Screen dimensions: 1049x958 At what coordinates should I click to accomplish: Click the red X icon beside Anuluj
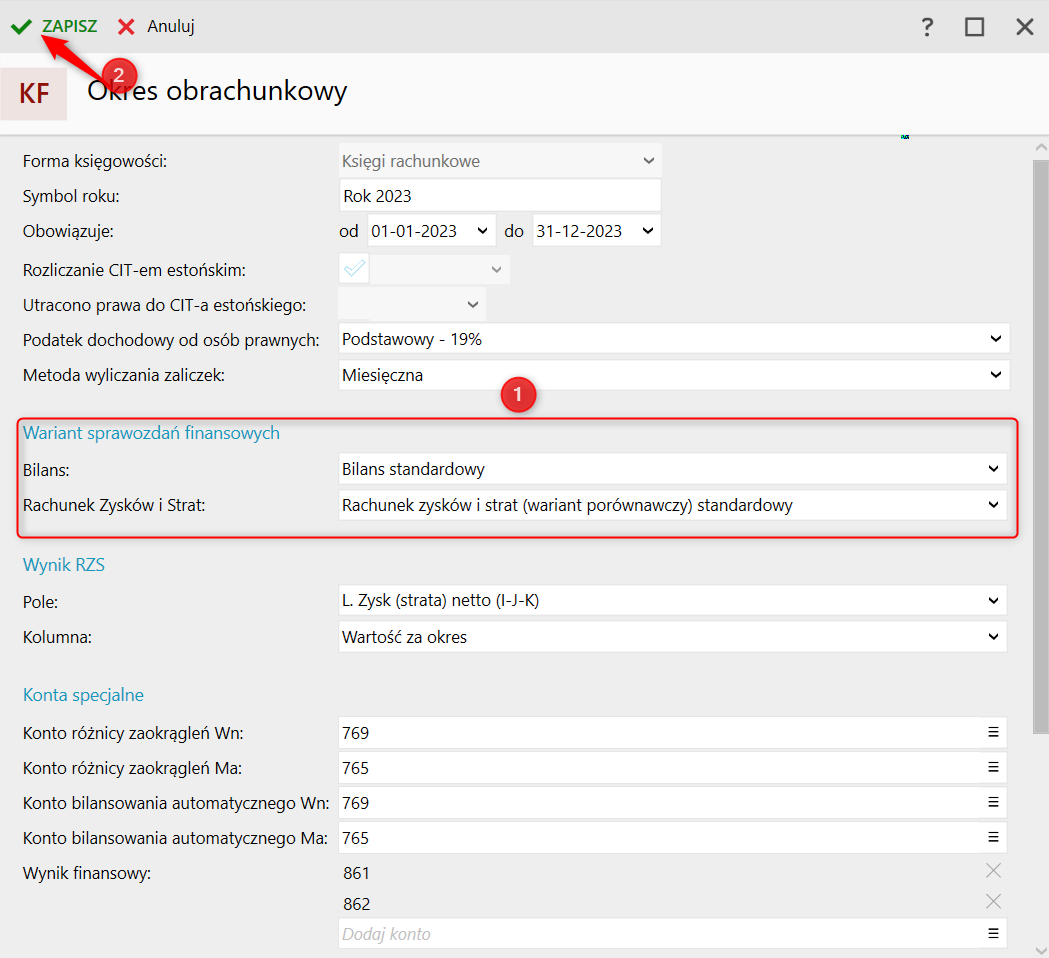click(x=126, y=27)
